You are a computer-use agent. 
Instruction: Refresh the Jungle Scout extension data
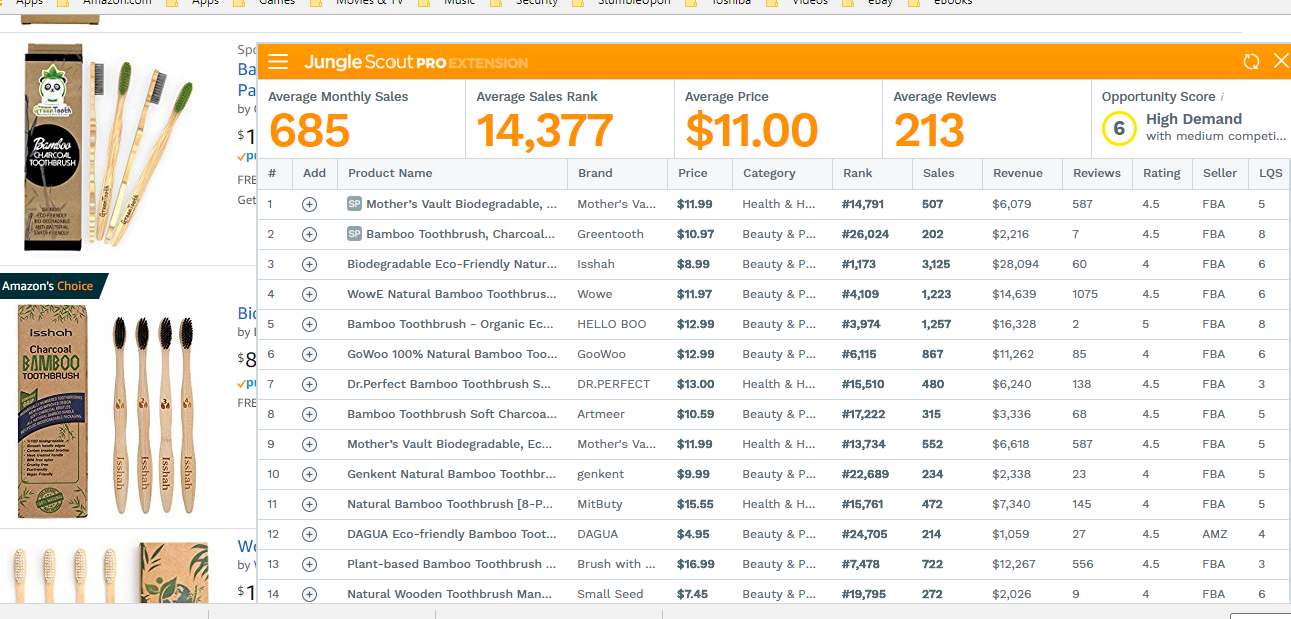click(x=1251, y=62)
